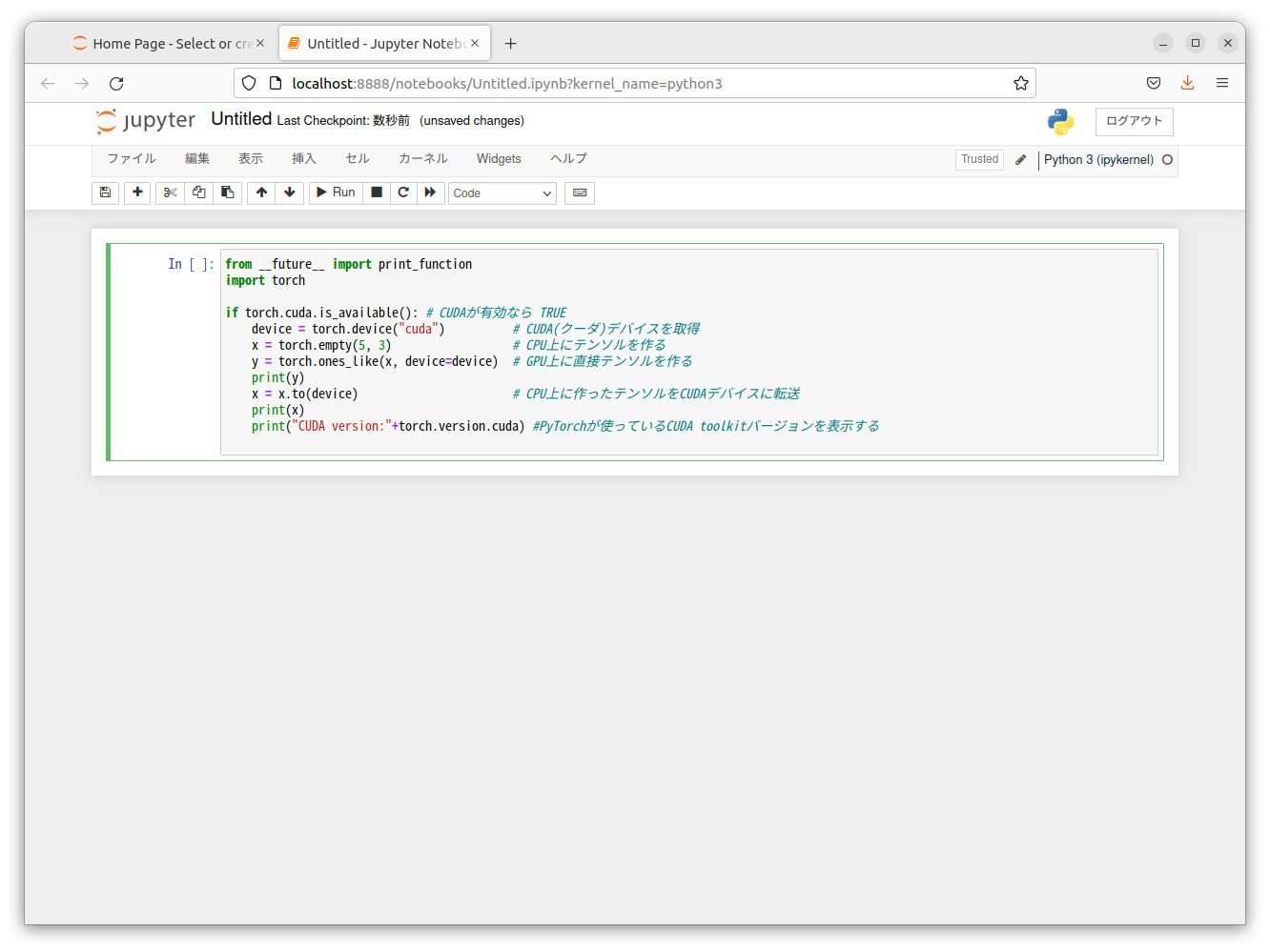1270x952 pixels.
Task: Open the ファイル menu
Action: [x=132, y=159]
